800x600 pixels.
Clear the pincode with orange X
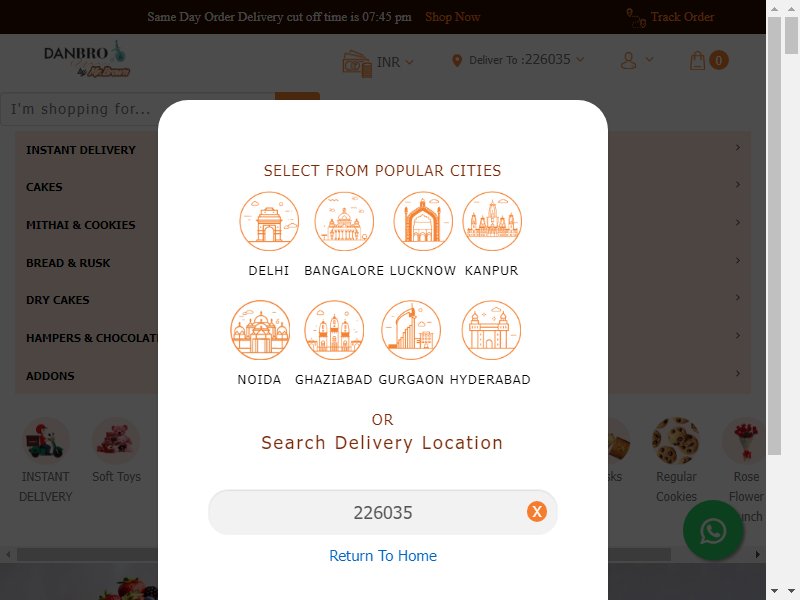click(x=537, y=511)
